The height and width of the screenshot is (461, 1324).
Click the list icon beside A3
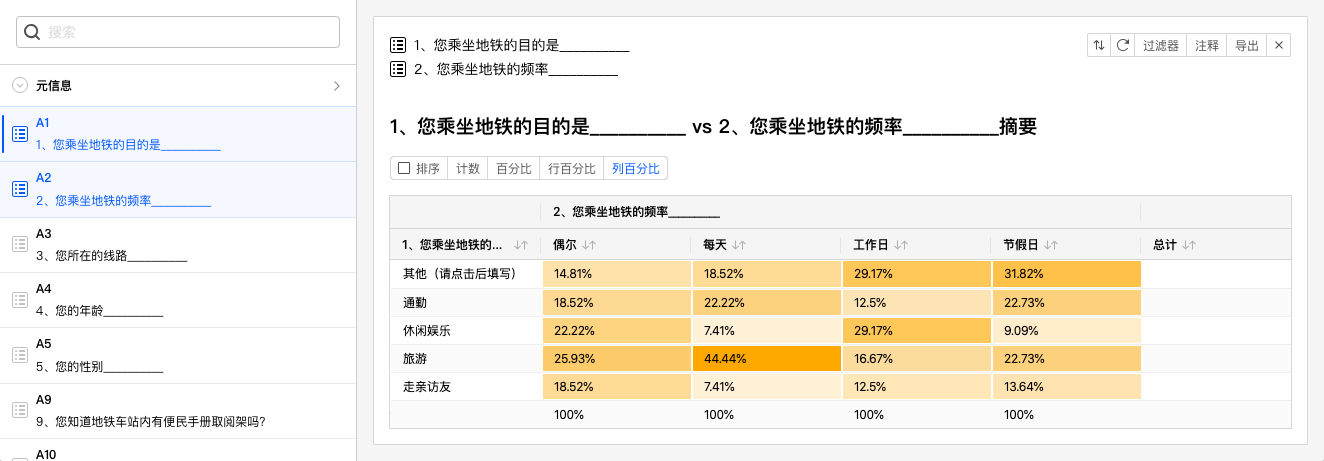[18, 243]
